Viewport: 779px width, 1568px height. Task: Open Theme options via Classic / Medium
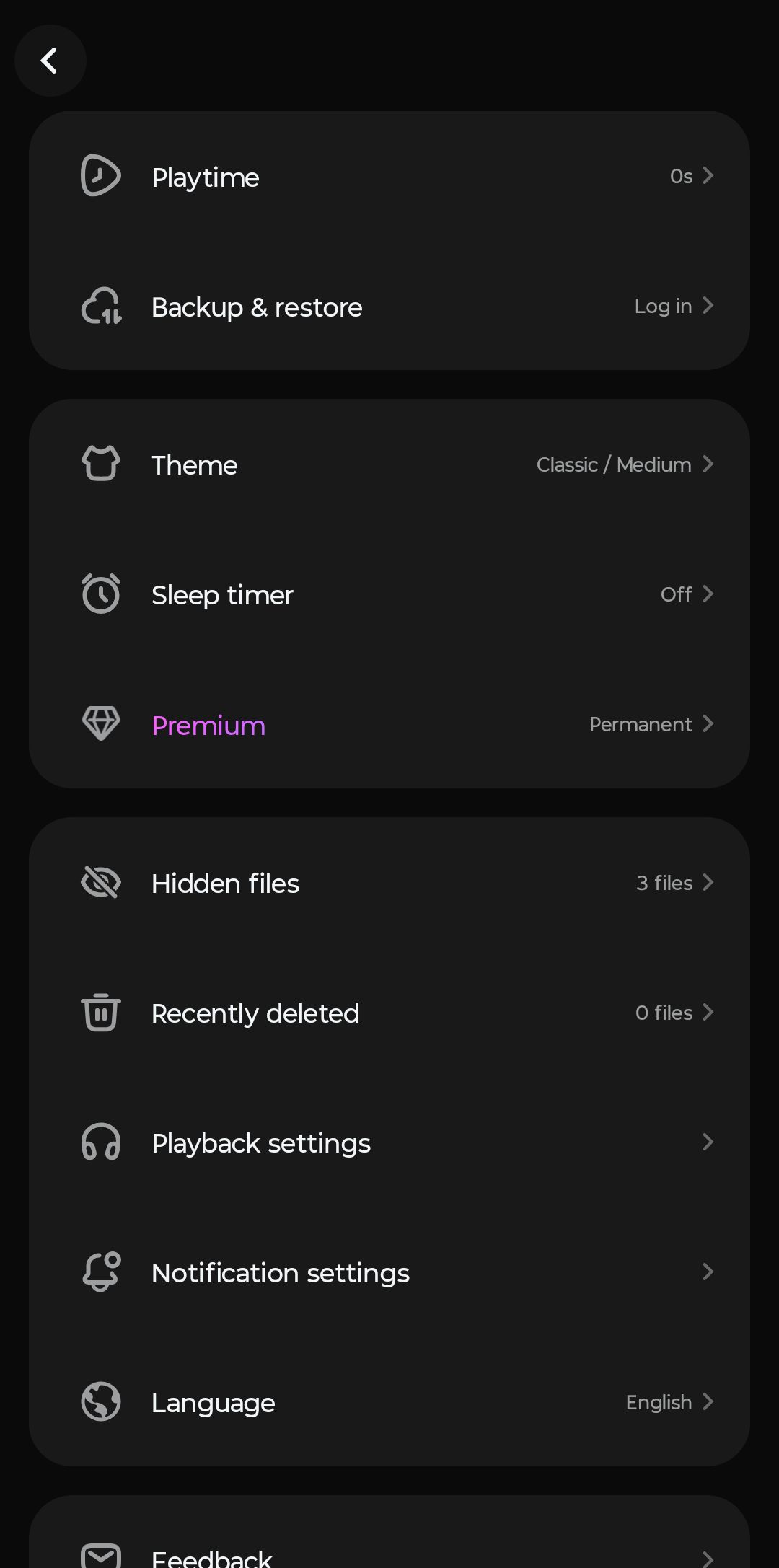624,464
